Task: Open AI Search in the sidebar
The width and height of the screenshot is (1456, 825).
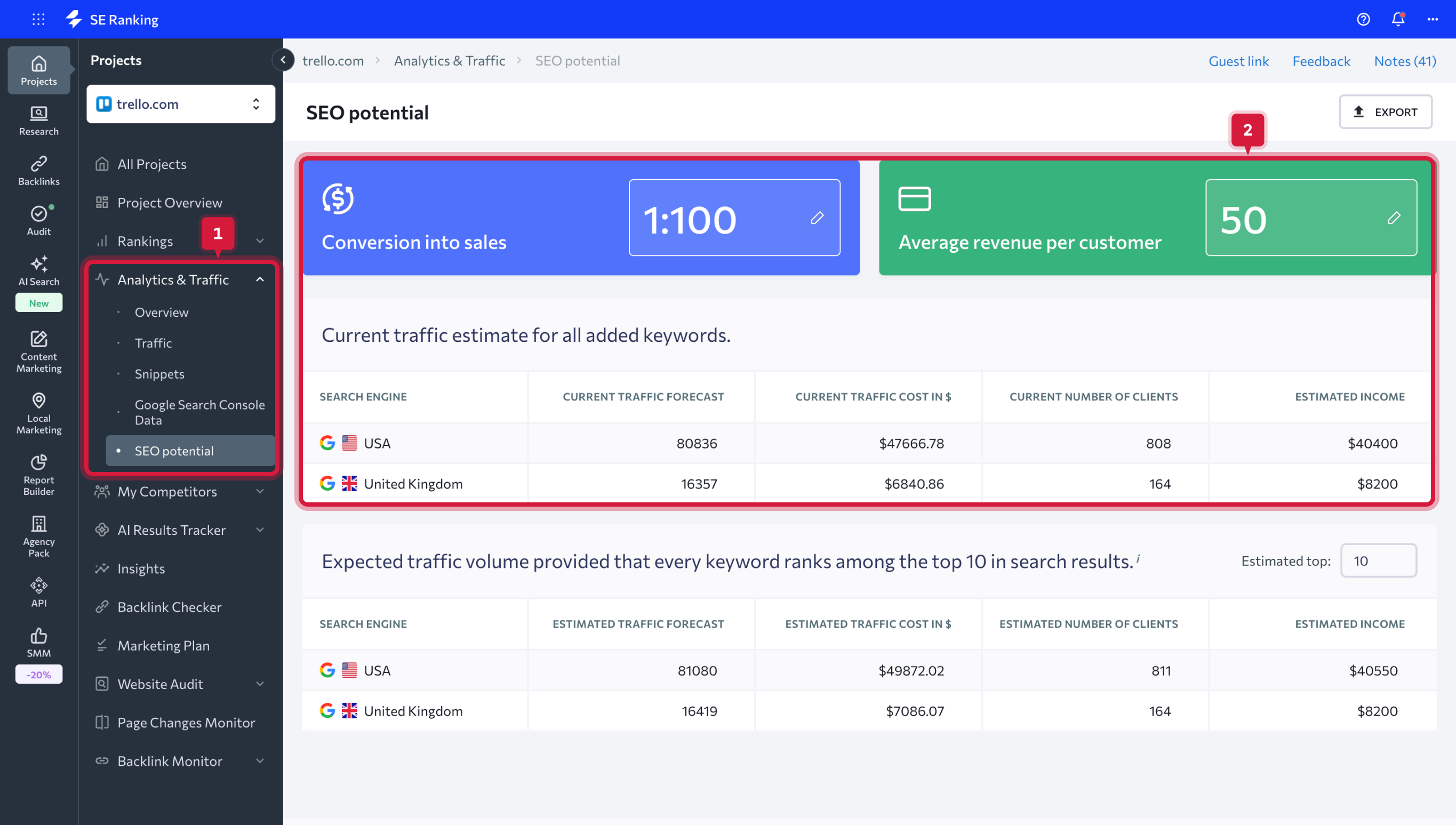Action: click(x=38, y=271)
